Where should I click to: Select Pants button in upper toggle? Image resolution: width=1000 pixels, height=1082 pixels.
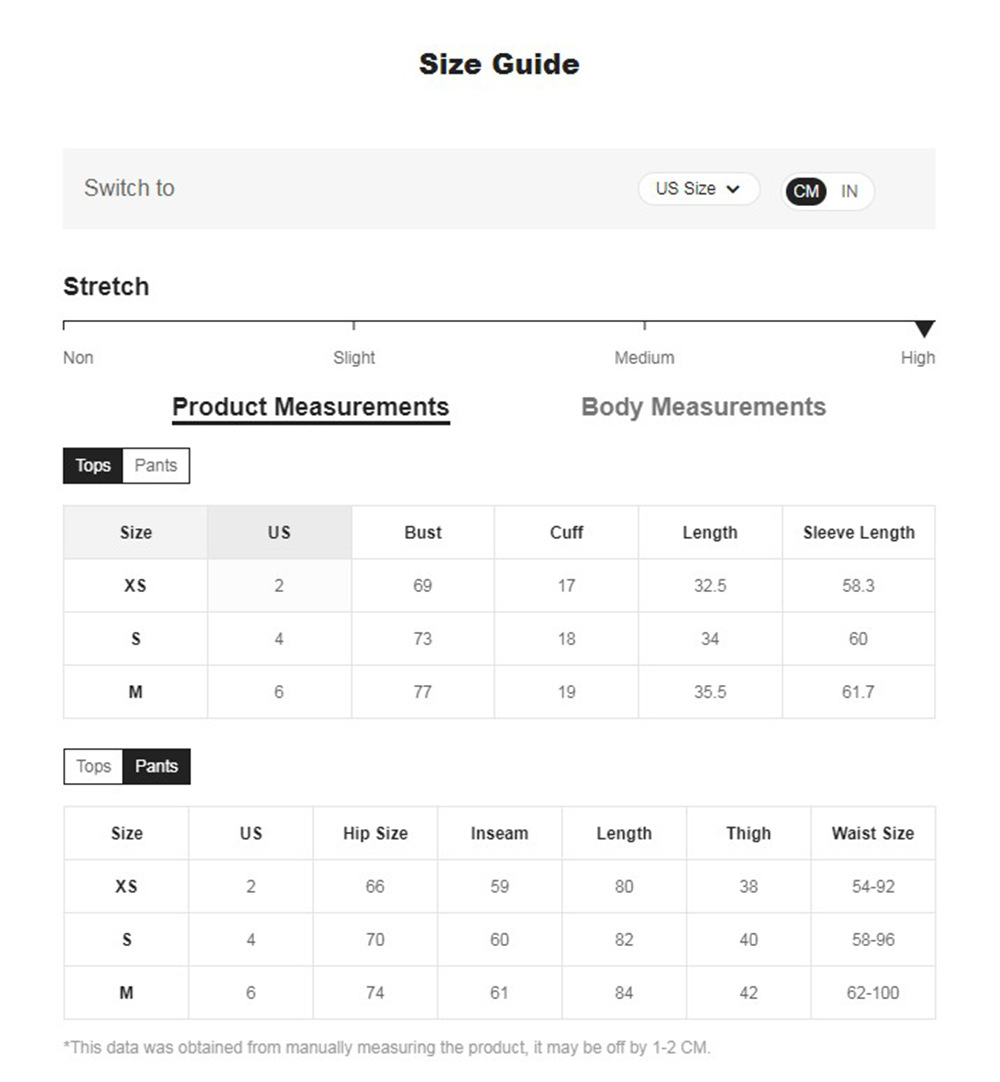point(156,466)
